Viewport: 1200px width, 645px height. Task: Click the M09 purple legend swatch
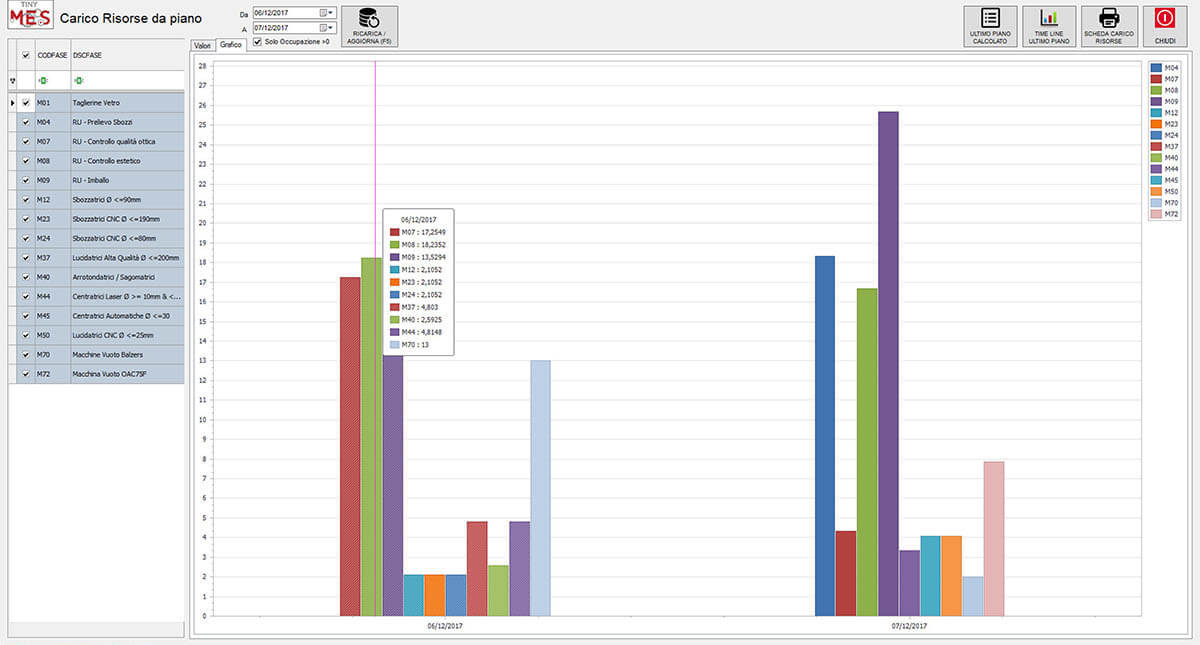point(1156,101)
